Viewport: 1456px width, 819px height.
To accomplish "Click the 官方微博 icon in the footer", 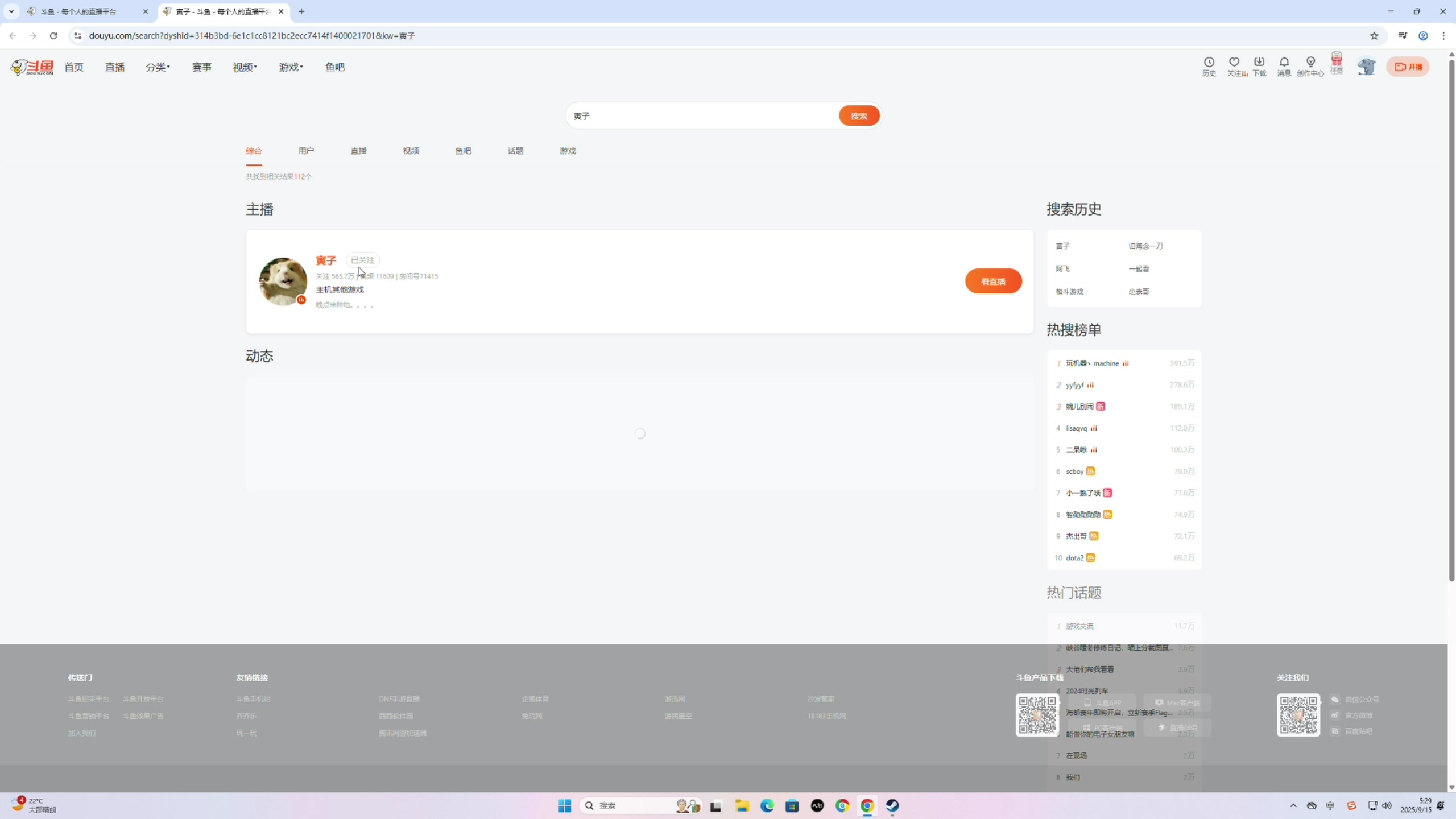I will pos(1335,715).
